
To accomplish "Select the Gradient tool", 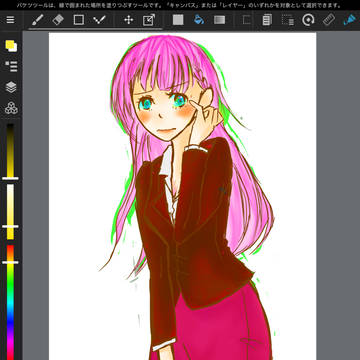I will point(219,20).
